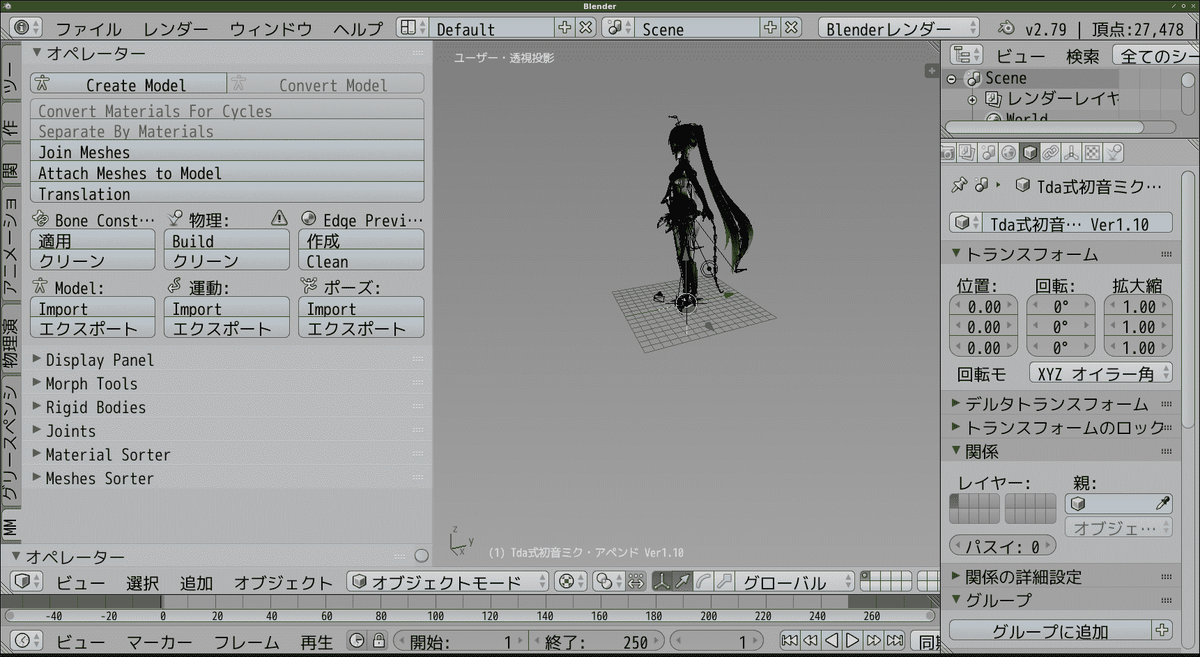Viewport: 1200px width, 657px height.
Task: Click the add screen layout plus icon next to Default
Action: point(565,28)
